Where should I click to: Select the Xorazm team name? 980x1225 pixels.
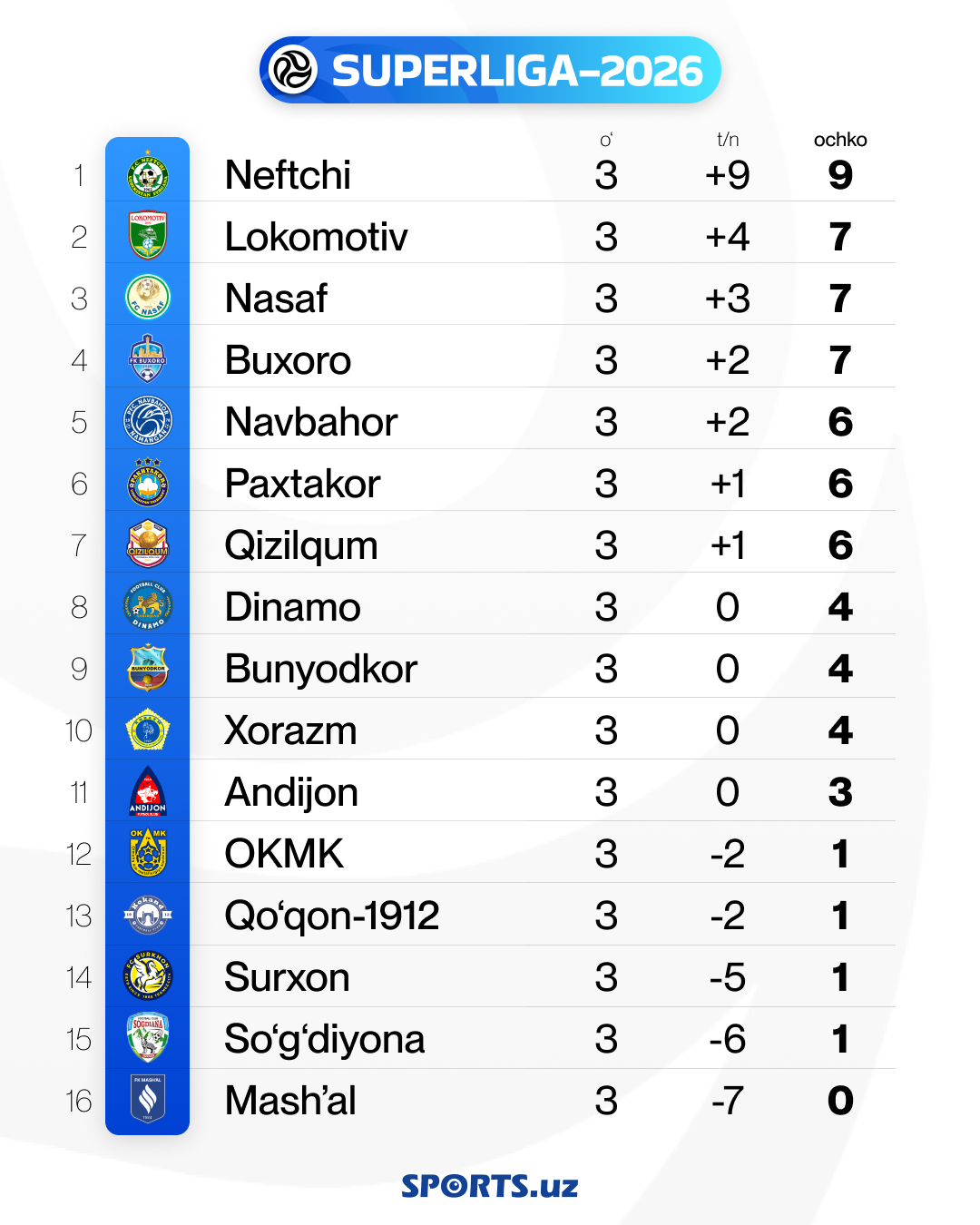tap(290, 730)
